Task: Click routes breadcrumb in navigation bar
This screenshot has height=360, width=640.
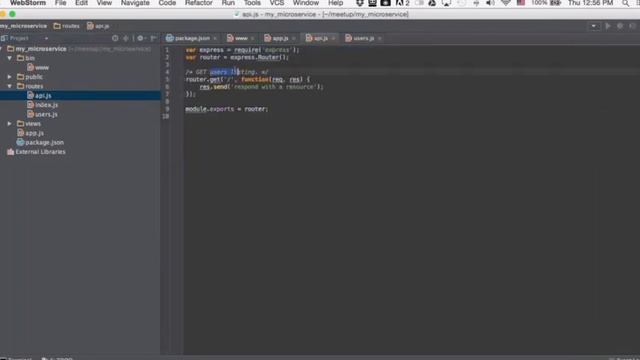Action: [x=67, y=26]
